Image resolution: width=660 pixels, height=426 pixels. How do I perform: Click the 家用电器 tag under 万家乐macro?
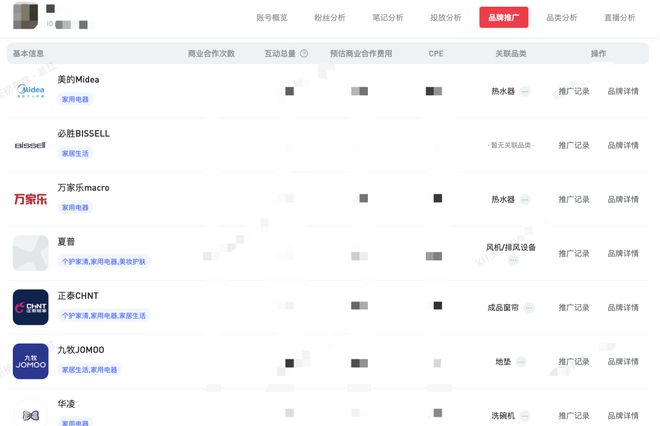point(75,207)
